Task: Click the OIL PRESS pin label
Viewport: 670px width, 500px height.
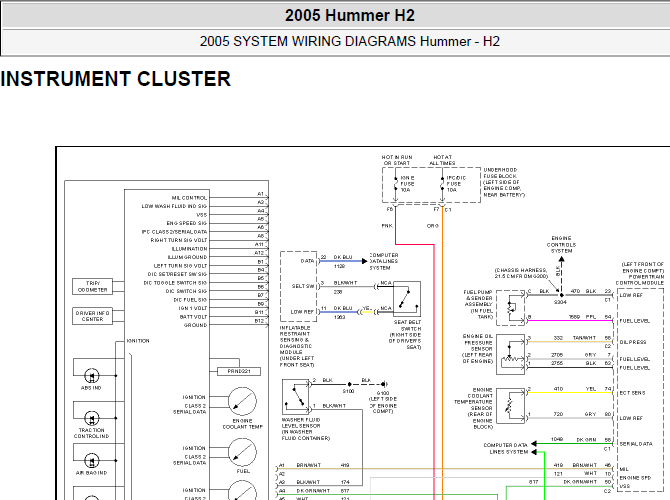Action: coord(633,342)
